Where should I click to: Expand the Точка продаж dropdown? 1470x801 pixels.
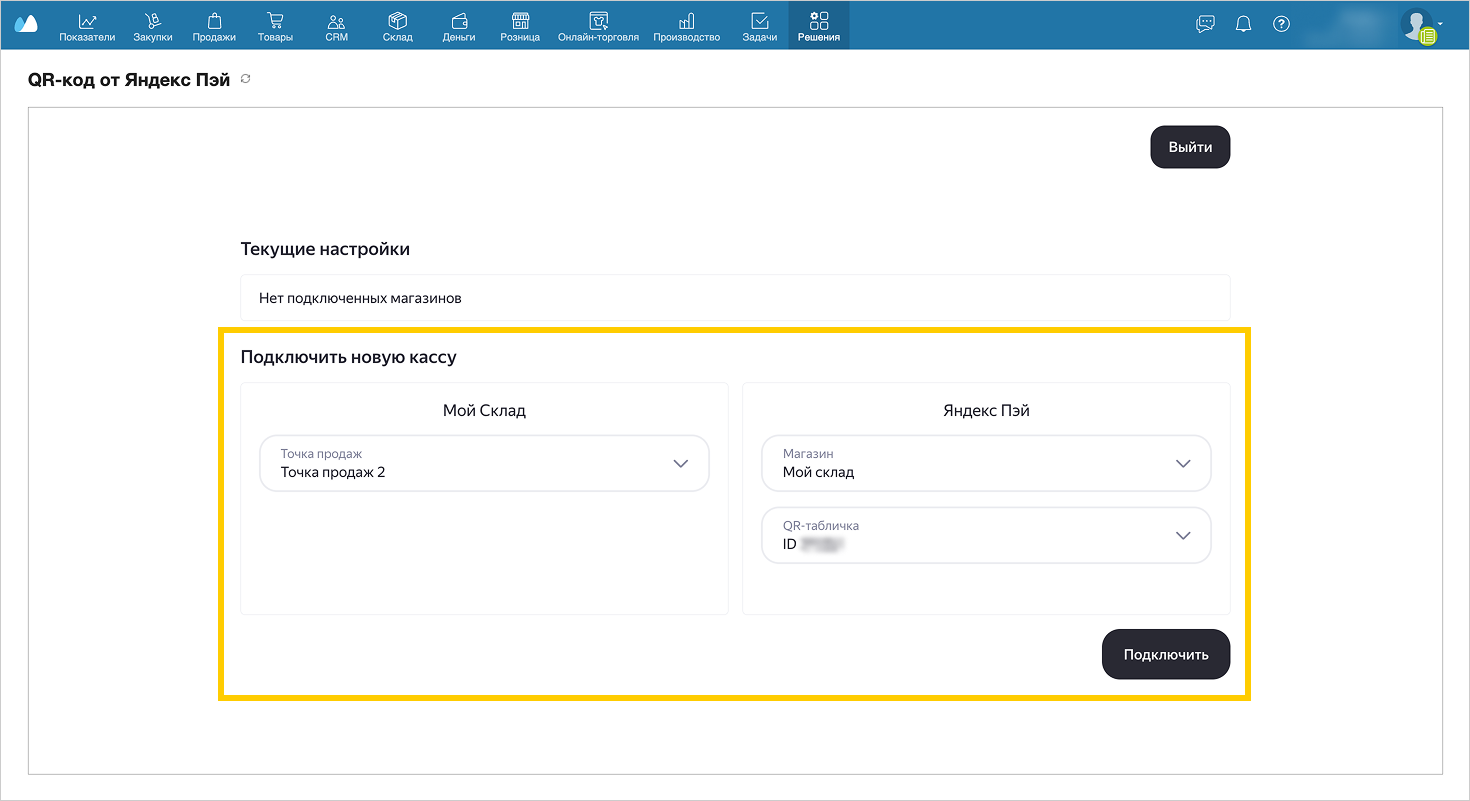(484, 463)
